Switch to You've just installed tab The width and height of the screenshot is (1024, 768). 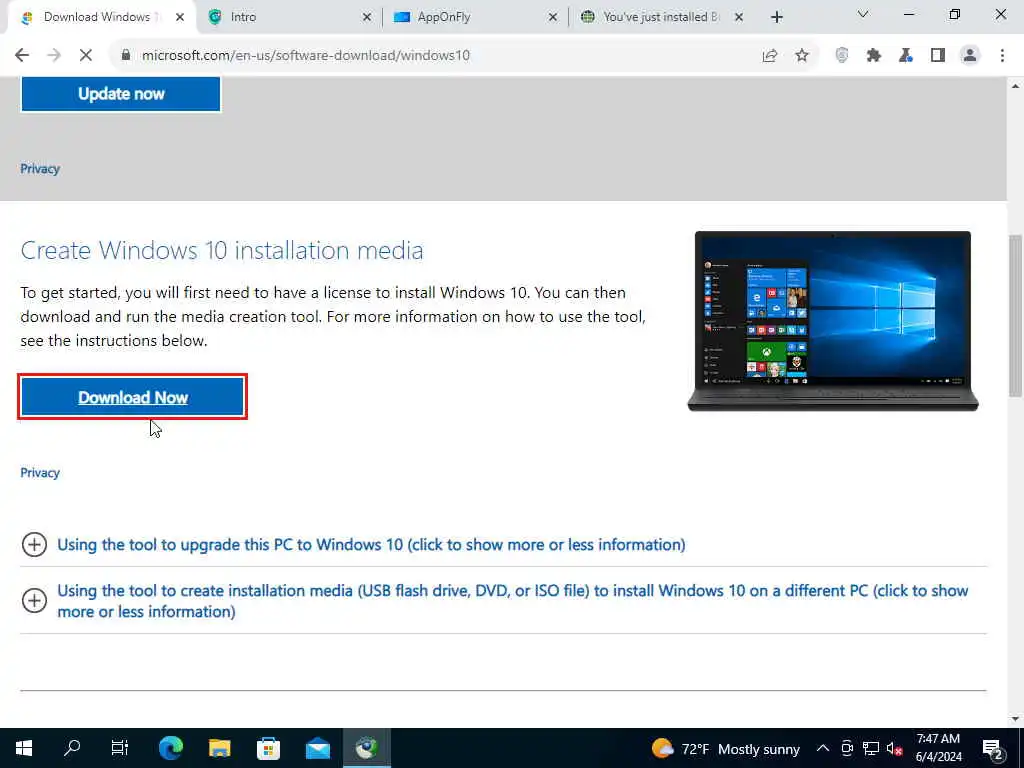660,18
